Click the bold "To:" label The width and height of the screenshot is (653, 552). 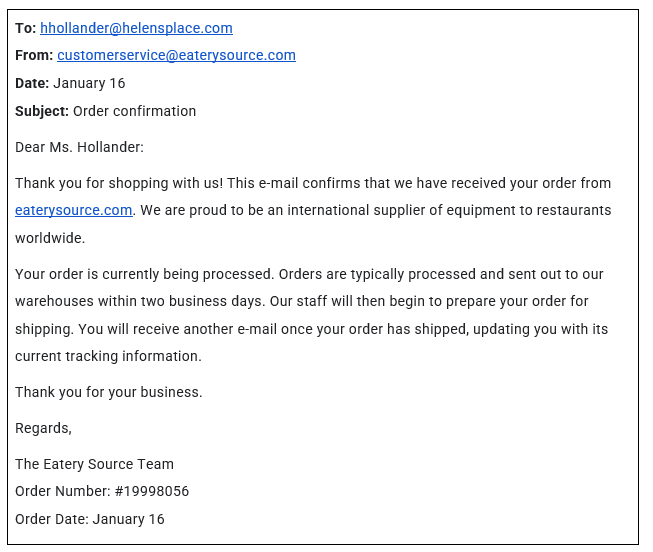pyautogui.click(x=25, y=28)
